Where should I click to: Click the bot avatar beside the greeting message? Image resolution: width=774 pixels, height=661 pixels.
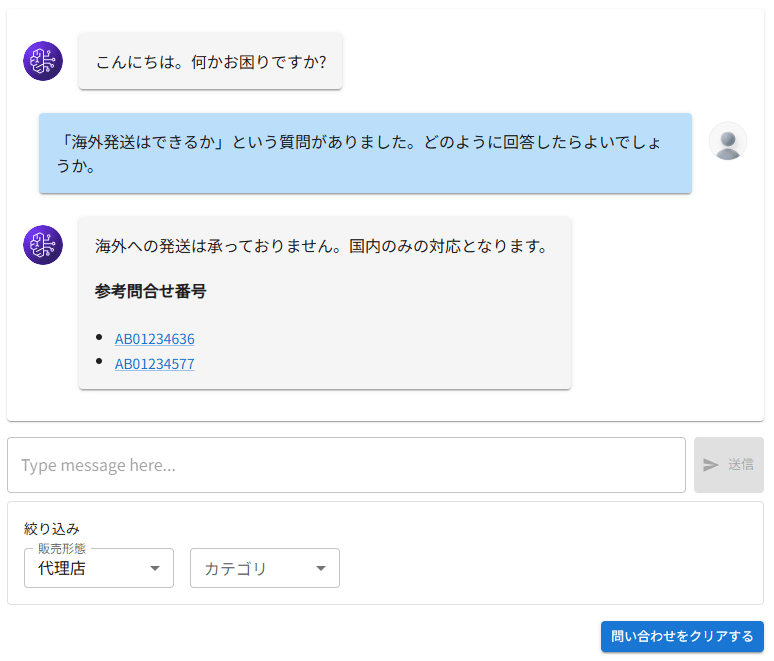point(43,61)
